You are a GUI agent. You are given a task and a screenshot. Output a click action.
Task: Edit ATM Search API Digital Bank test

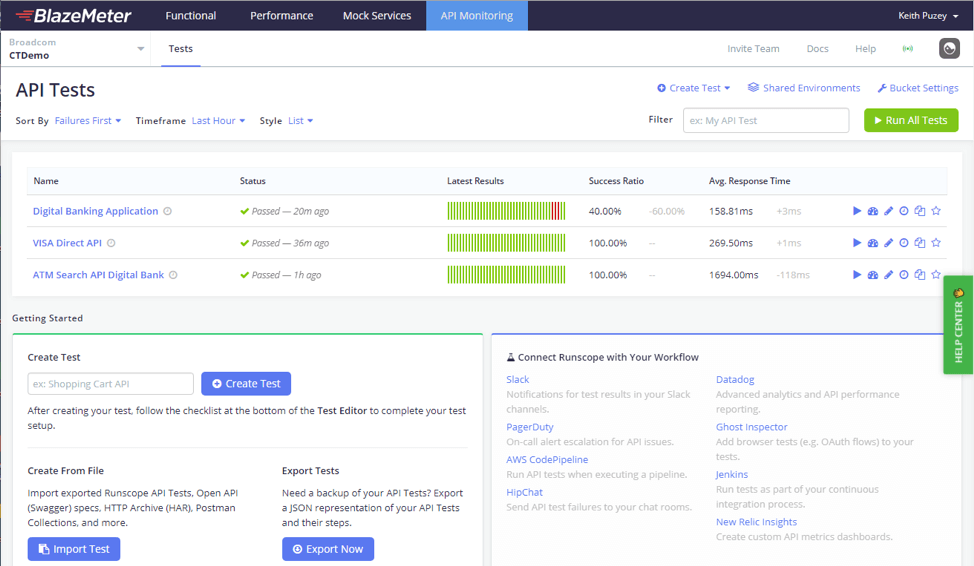pos(888,275)
